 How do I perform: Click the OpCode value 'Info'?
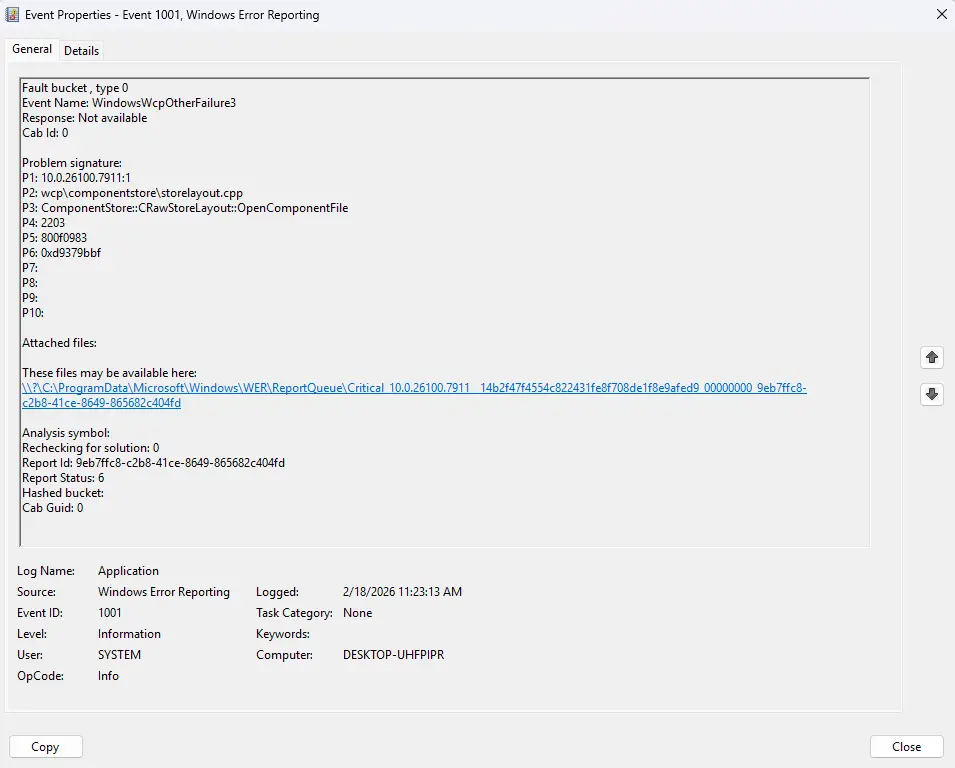[108, 676]
